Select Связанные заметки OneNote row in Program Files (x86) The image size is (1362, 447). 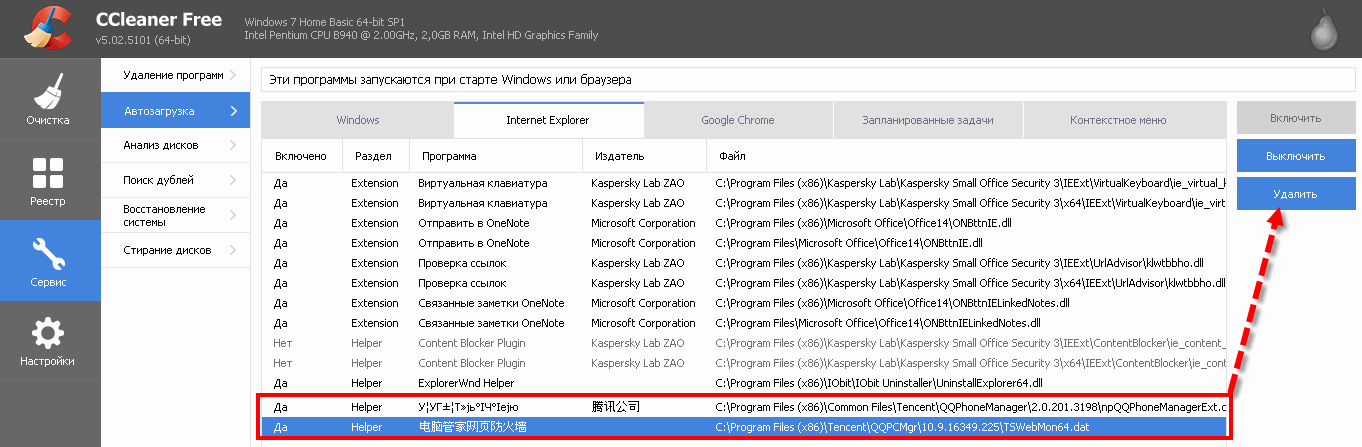click(x=744, y=303)
